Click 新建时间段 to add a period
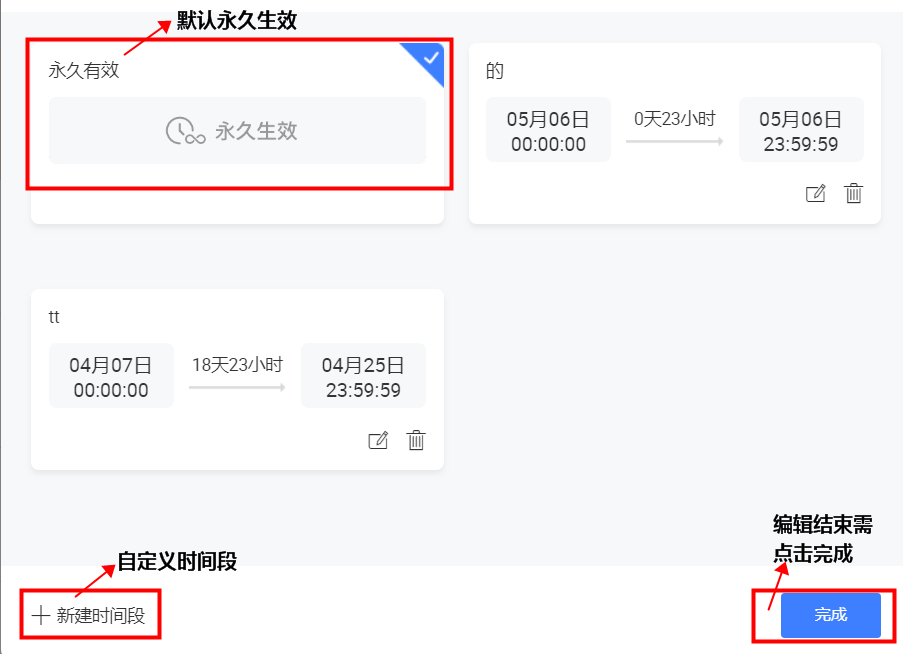Viewport: 903px width, 654px height. pyautogui.click(x=89, y=615)
